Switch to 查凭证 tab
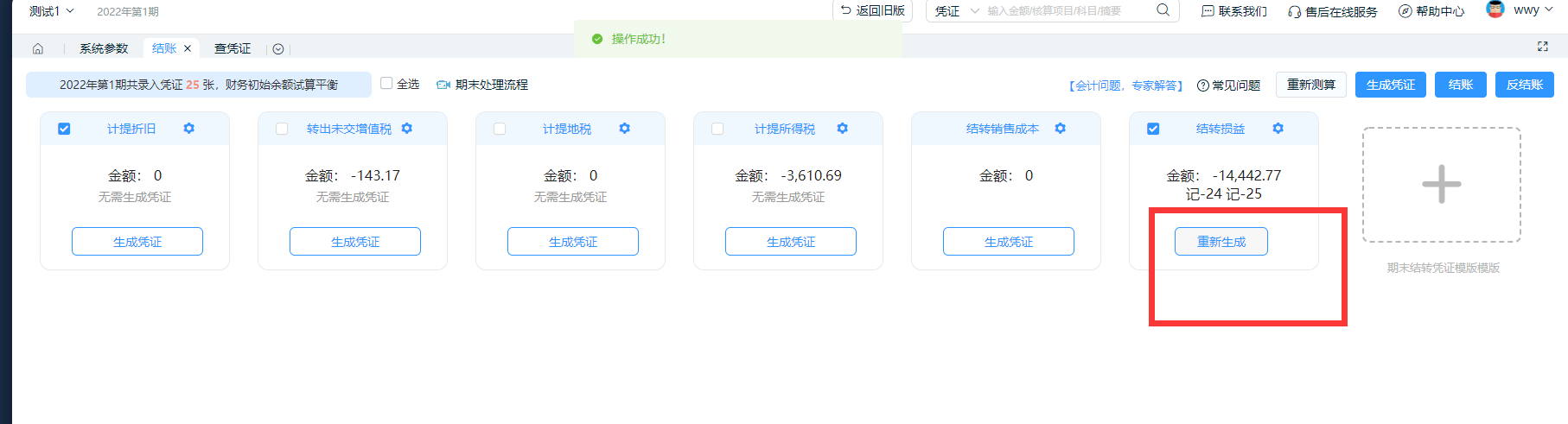This screenshot has width=1568, height=424. click(x=233, y=48)
